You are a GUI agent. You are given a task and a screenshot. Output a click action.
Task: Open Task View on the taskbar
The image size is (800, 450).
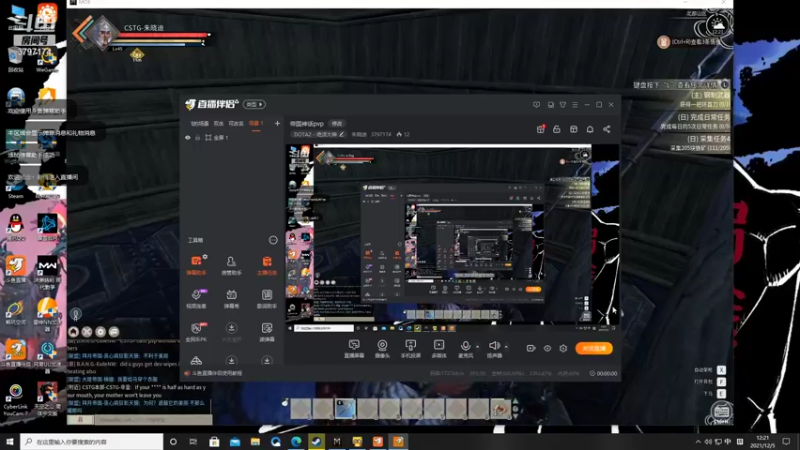[x=193, y=441]
